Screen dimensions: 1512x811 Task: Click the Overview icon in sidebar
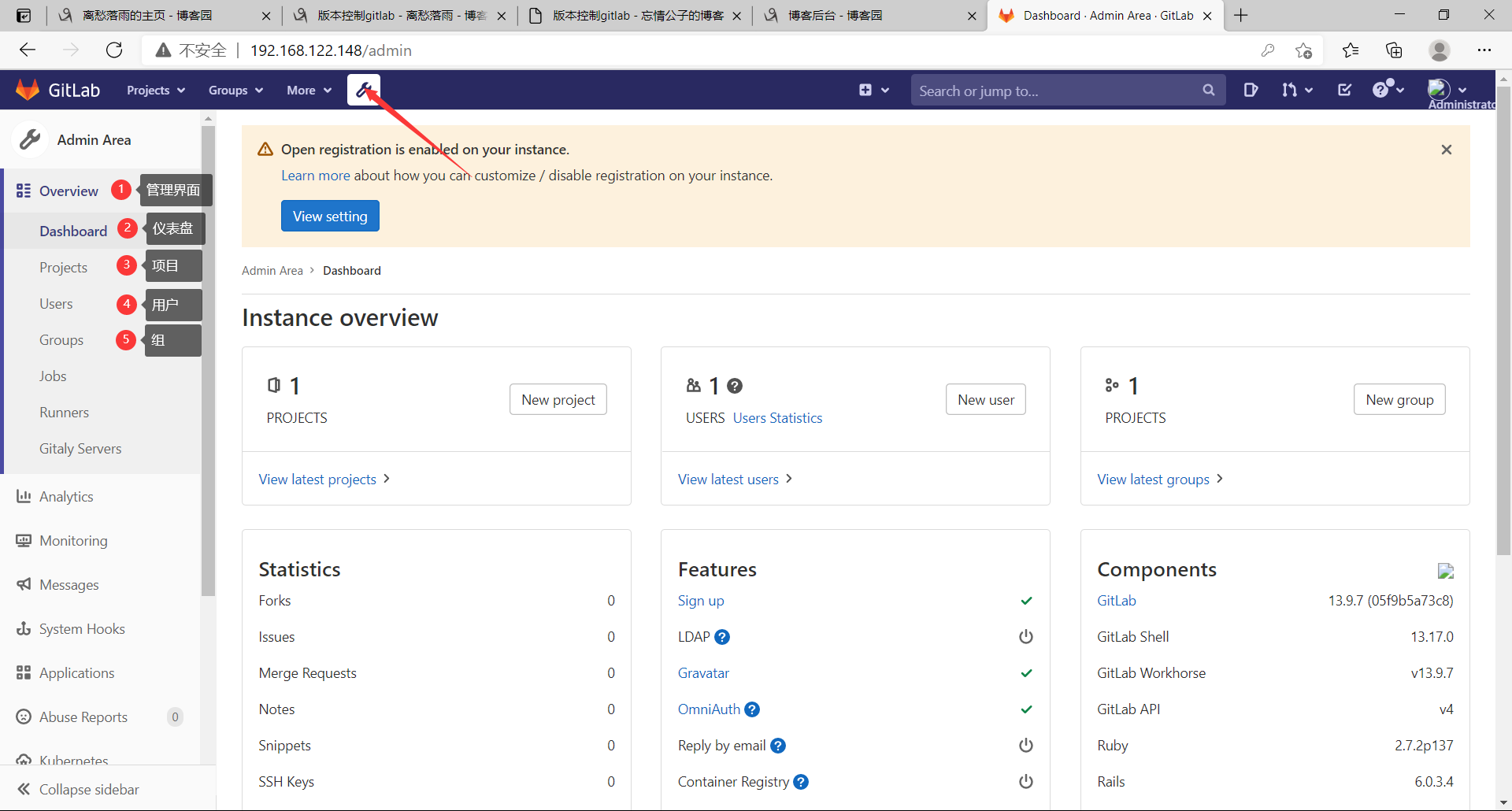(24, 191)
